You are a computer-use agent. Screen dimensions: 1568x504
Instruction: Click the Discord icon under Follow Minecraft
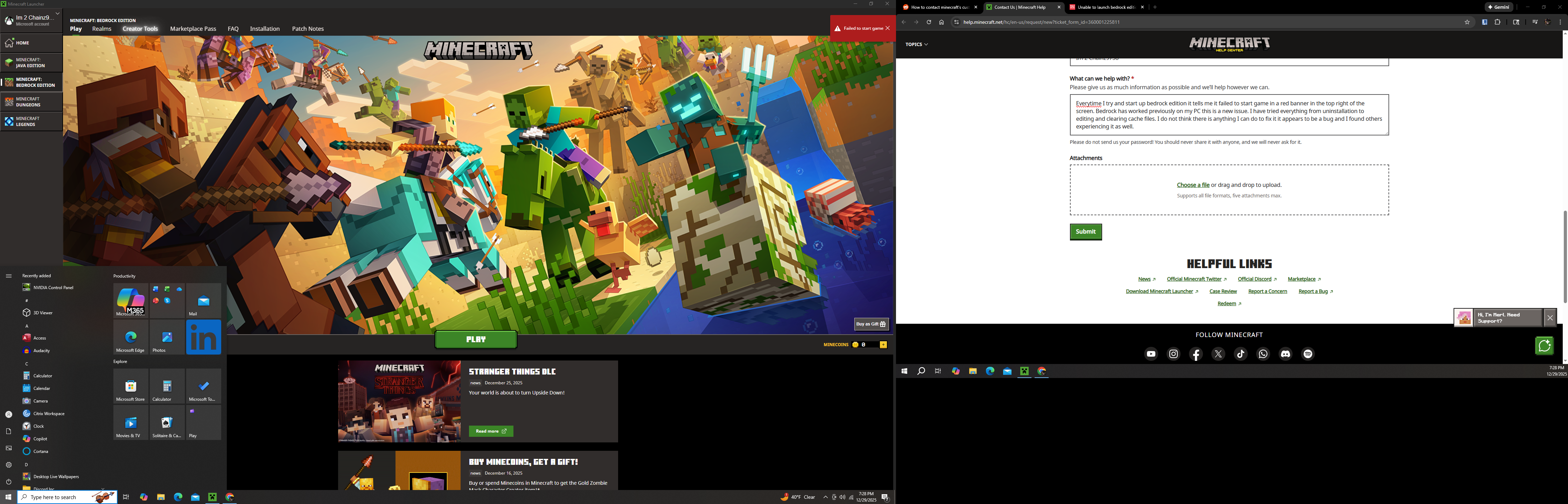click(x=1285, y=354)
